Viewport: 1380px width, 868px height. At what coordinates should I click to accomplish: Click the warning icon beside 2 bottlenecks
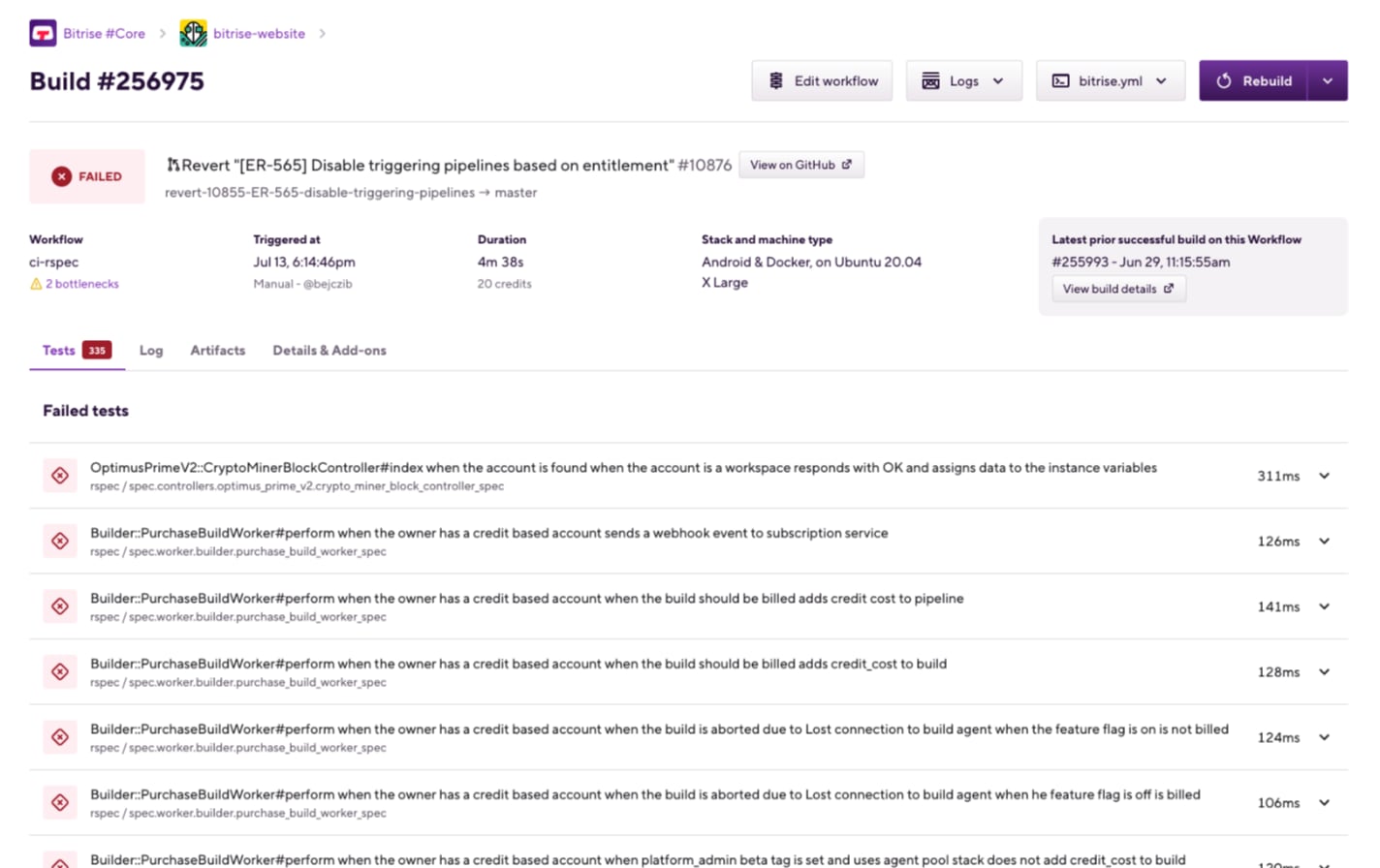36,284
